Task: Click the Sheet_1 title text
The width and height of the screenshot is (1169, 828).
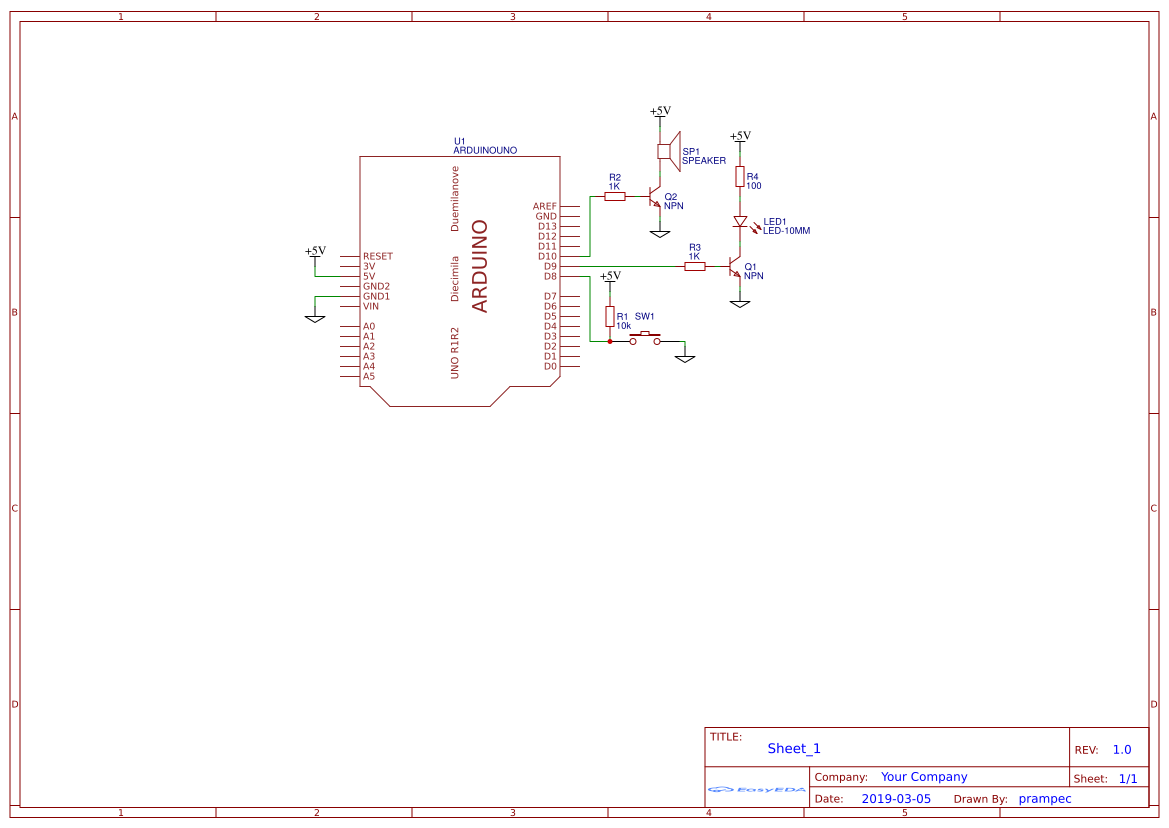Action: click(x=792, y=748)
